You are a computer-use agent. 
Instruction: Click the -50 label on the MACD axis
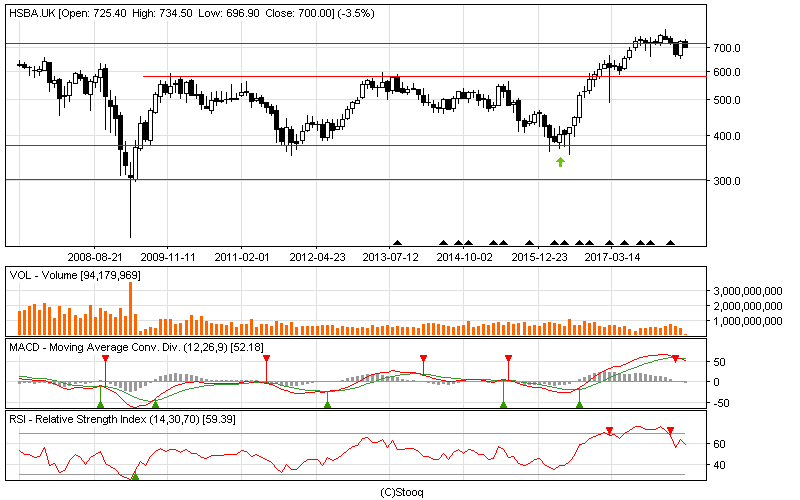click(722, 404)
